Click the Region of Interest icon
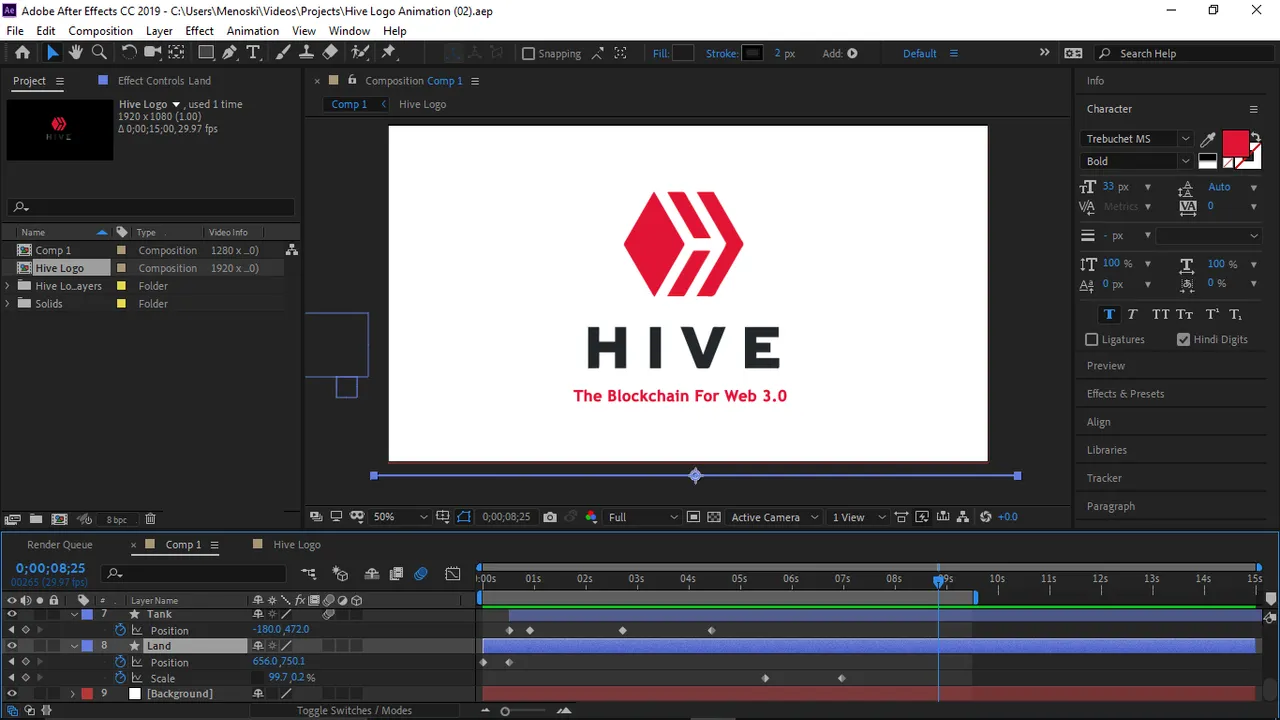 693,517
